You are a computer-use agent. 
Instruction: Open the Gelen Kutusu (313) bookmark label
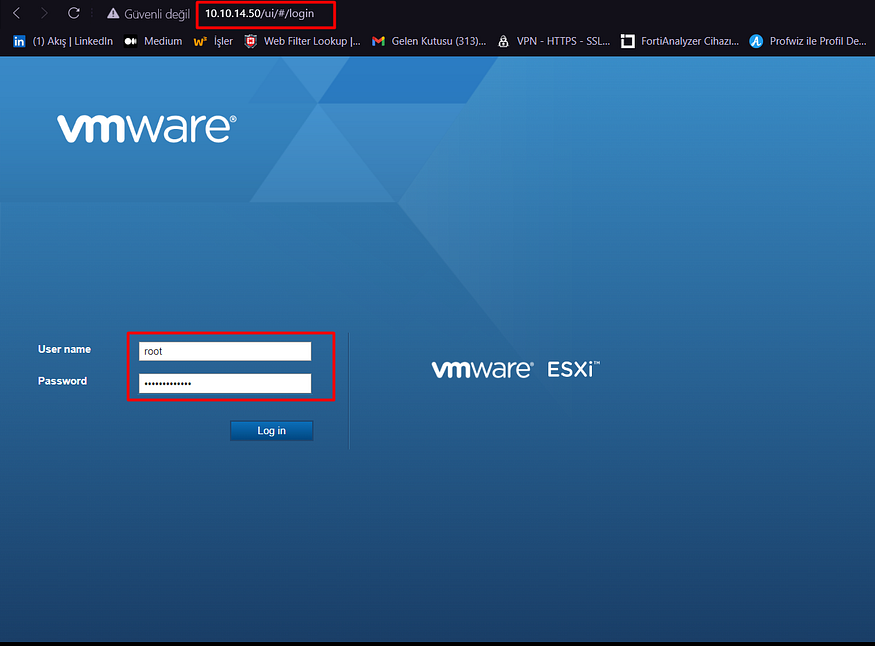pyautogui.click(x=439, y=41)
